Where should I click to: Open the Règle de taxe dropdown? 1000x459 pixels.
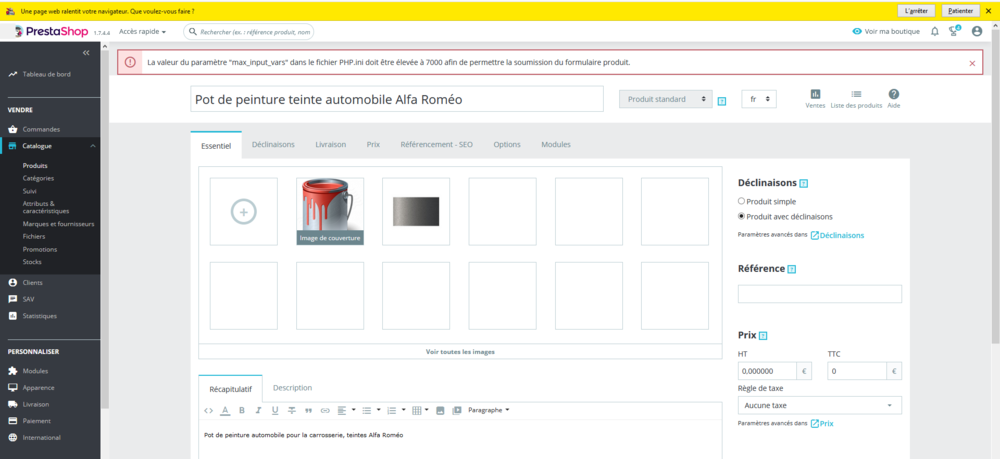pos(820,405)
